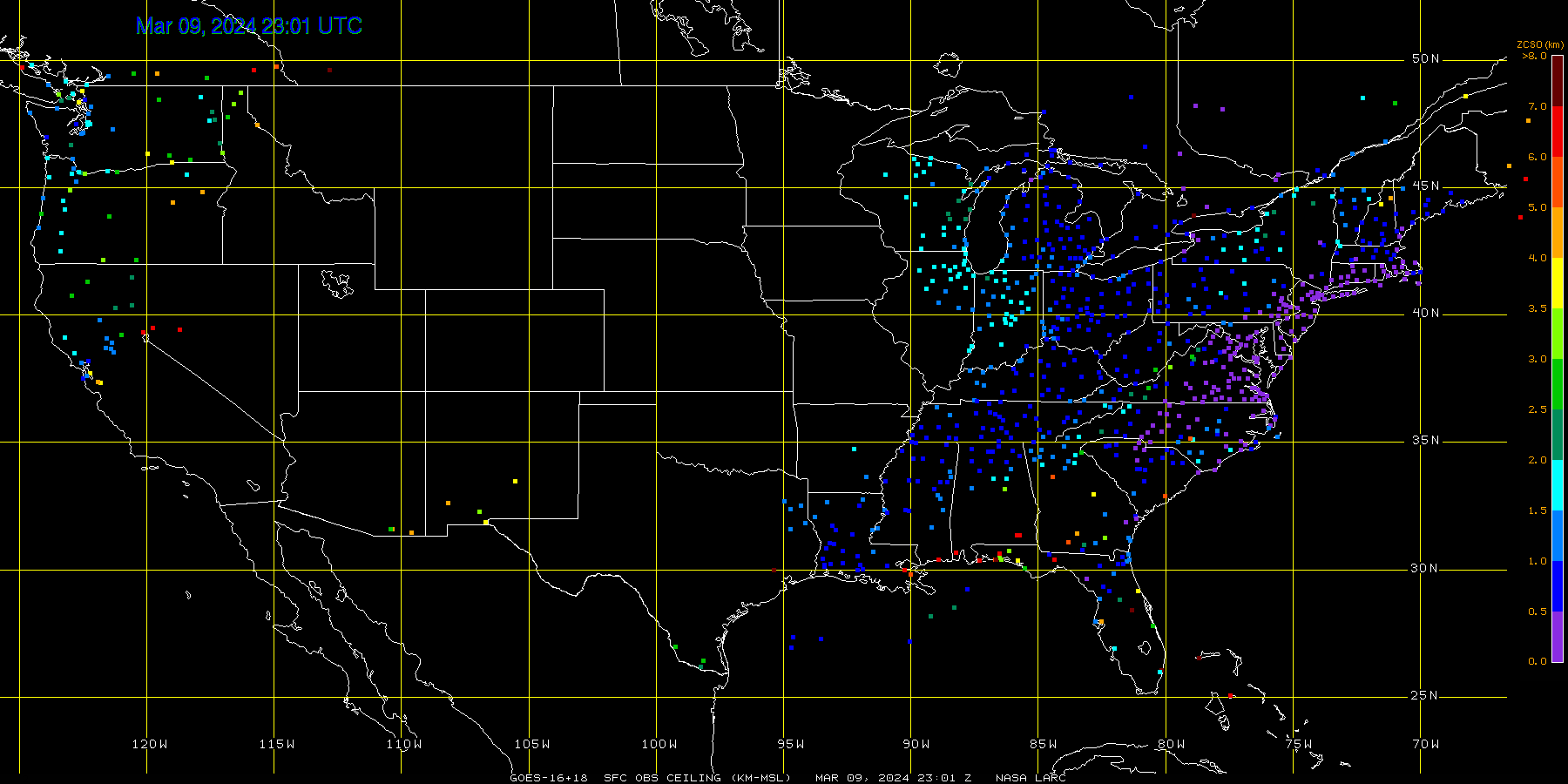Screen dimensions: 1568x784
Task: Click the >8.0 colorbar label
Action: [x=1535, y=56]
